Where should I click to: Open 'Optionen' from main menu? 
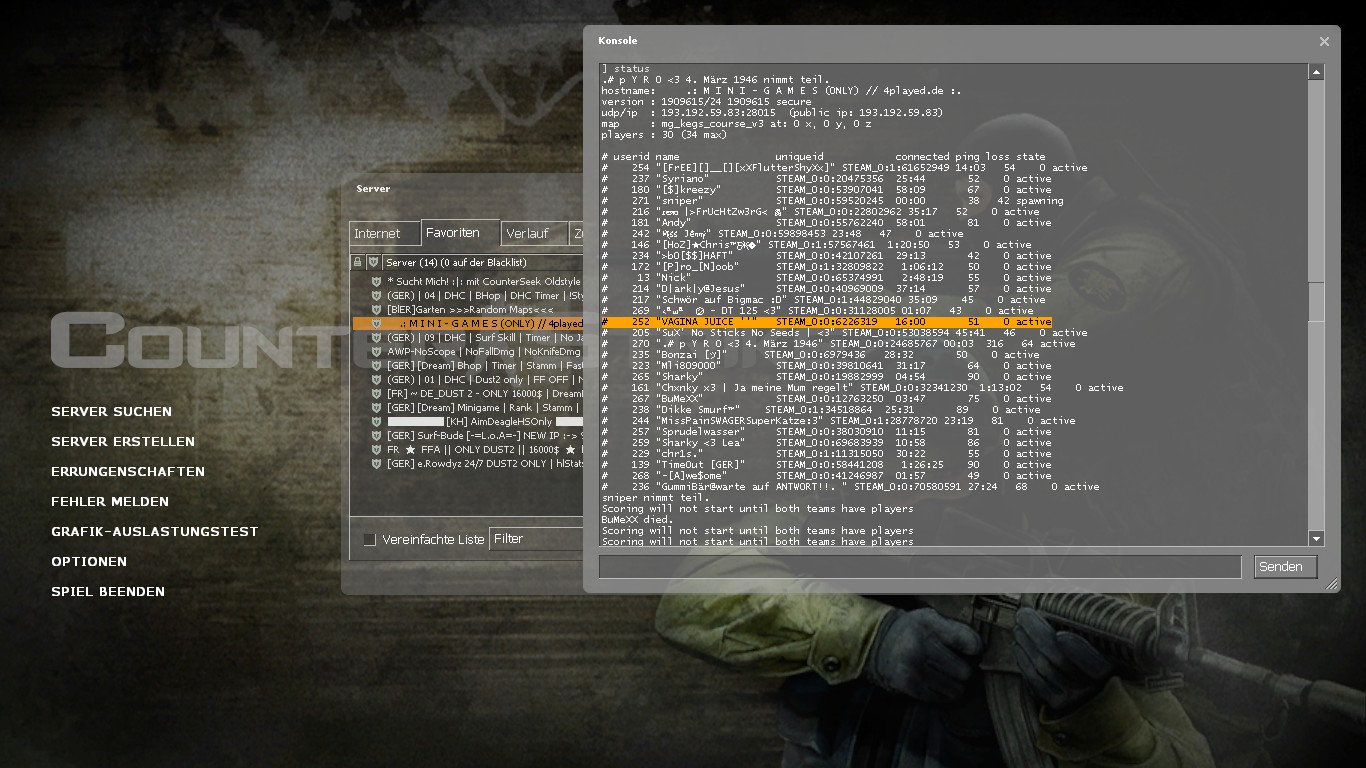tap(89, 561)
